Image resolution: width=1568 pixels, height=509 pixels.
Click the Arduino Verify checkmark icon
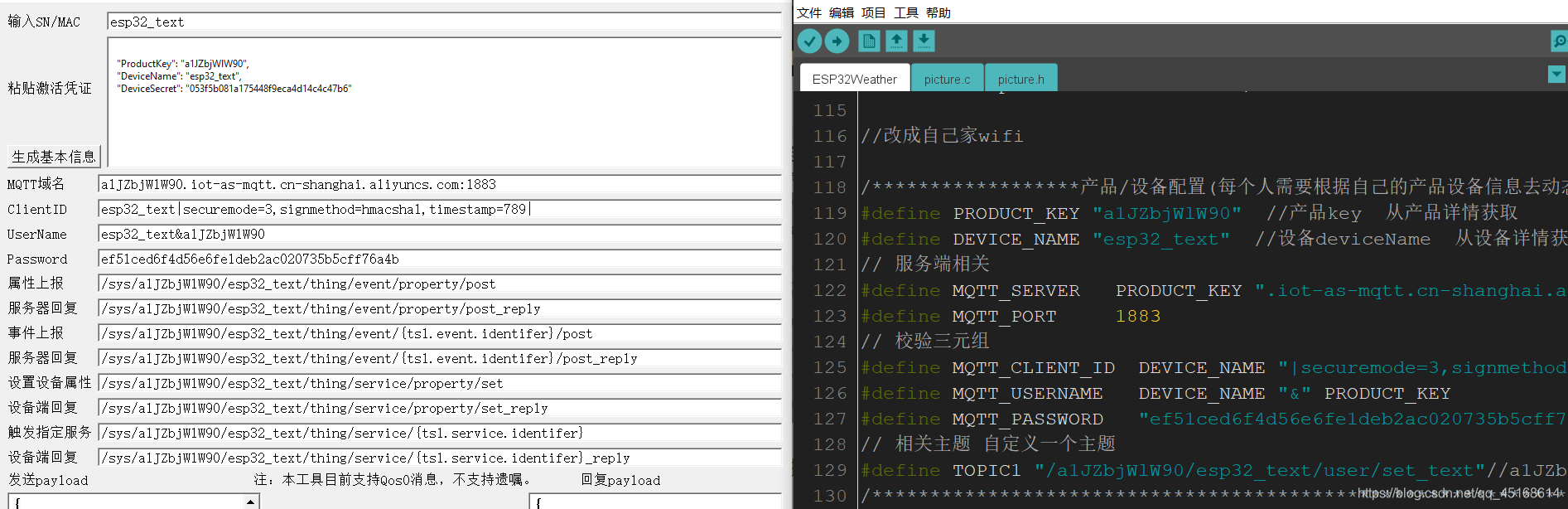click(x=809, y=41)
